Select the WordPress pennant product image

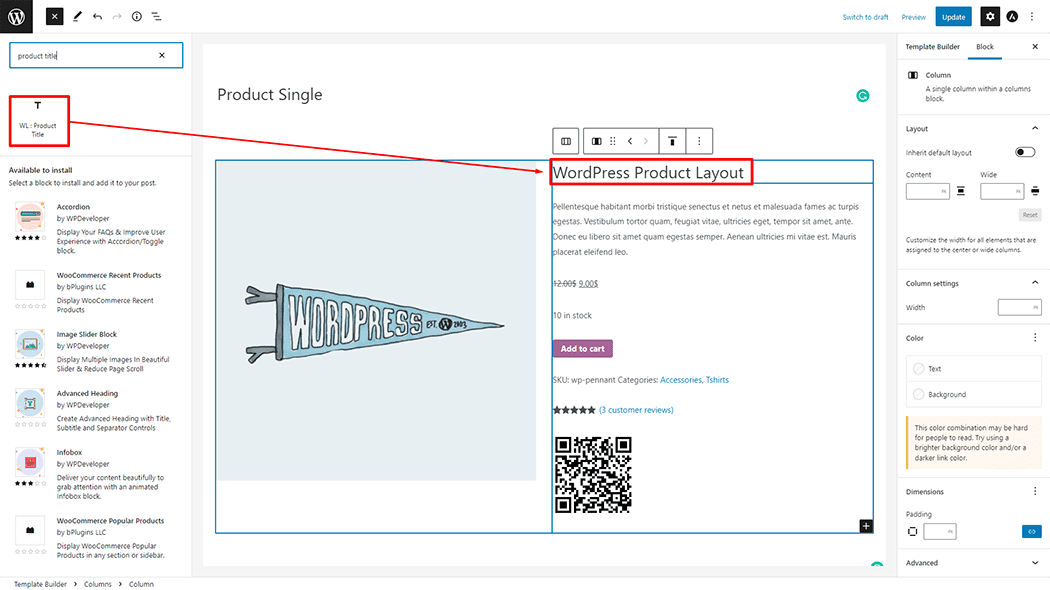pos(376,321)
